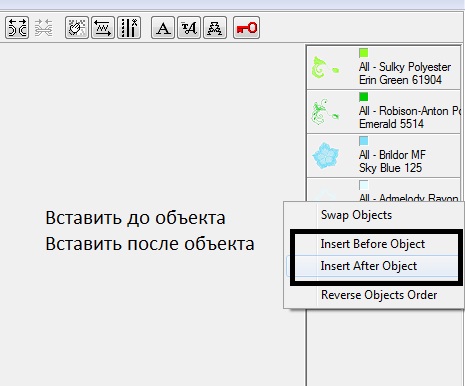Select the Erin Green swirl design thumbnail
Viewport: 465px width, 386px height.
coord(325,68)
